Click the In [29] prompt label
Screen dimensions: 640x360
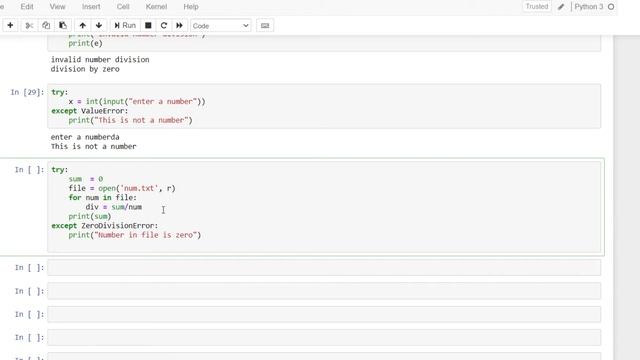(27, 92)
